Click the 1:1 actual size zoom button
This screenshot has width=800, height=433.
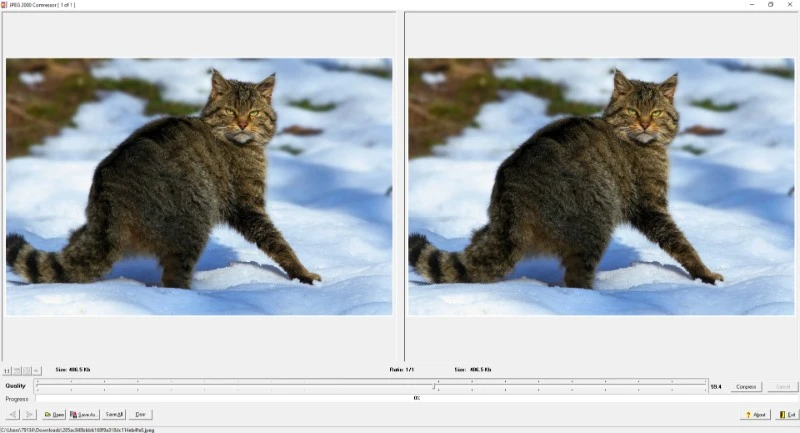tap(6, 370)
